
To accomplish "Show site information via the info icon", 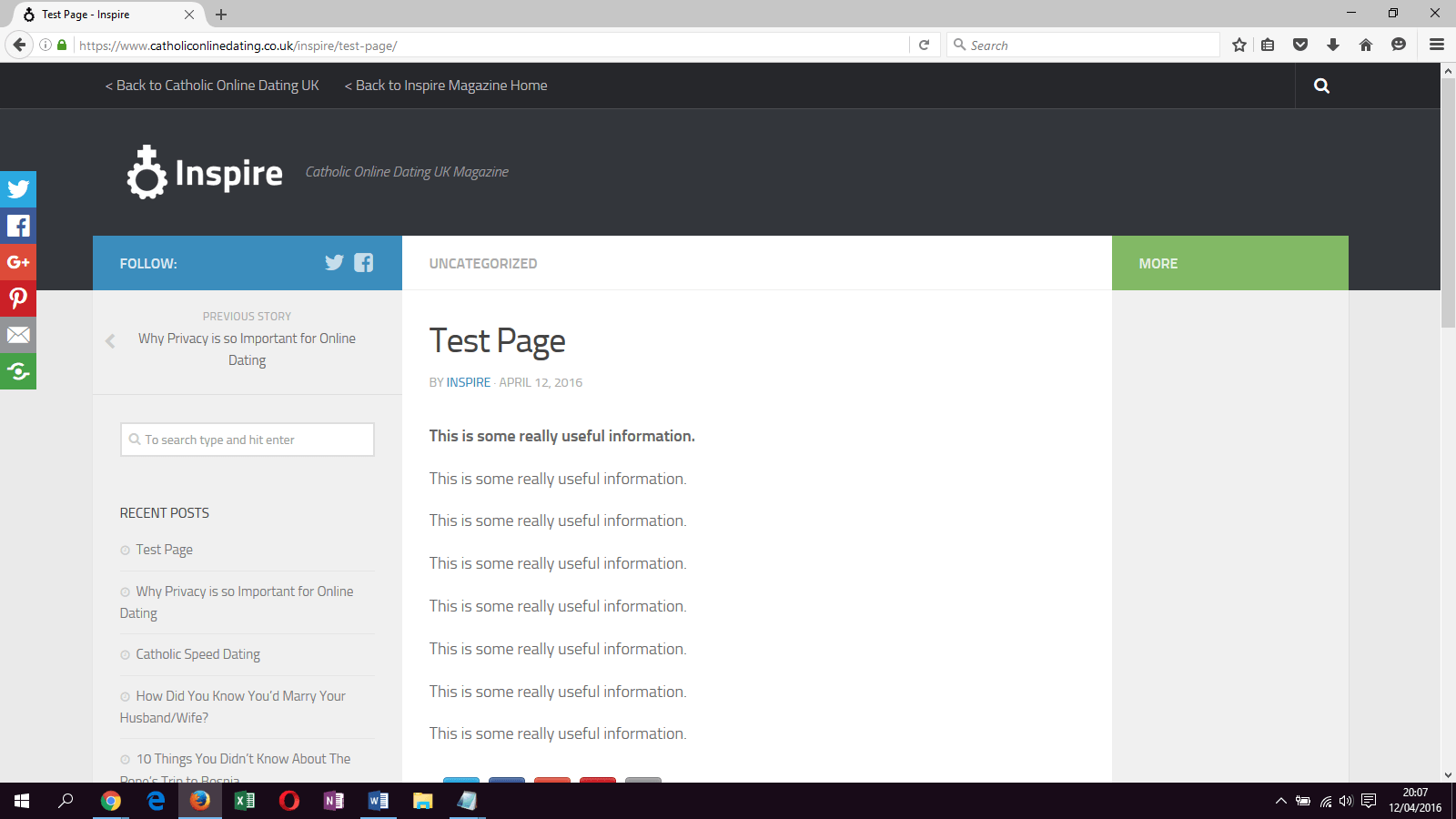I will 45,45.
